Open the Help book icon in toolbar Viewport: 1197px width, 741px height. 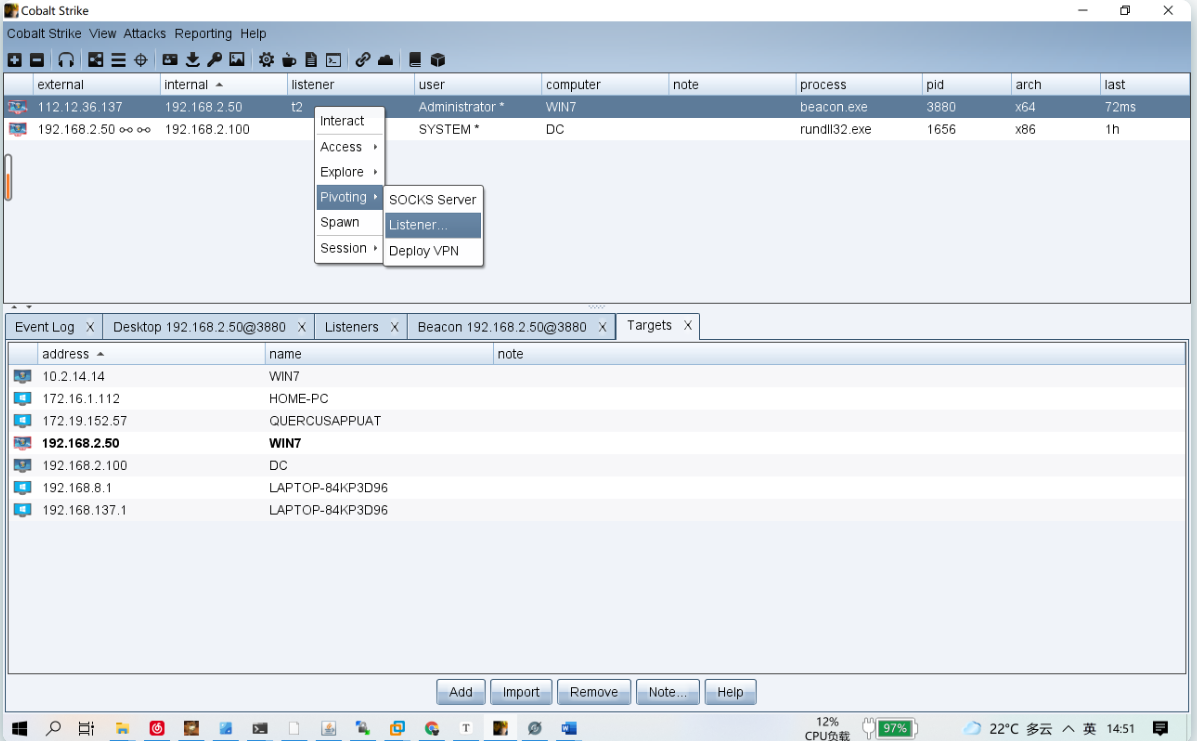tap(415, 60)
